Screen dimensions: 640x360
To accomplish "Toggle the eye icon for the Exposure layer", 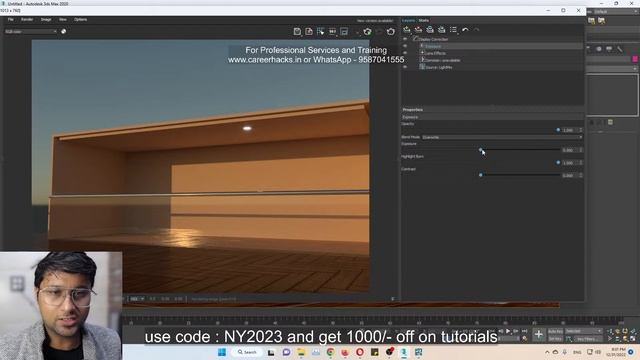I will [405, 46].
